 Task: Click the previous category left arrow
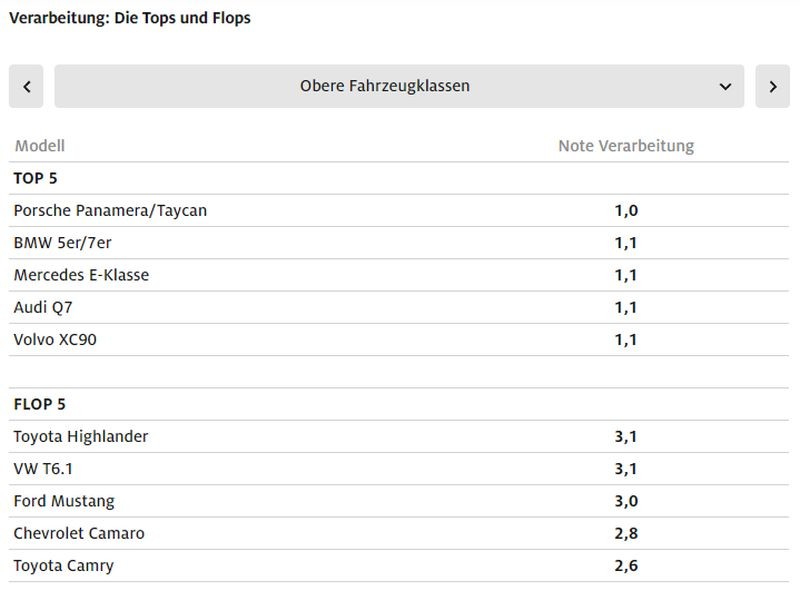pyautogui.click(x=26, y=86)
